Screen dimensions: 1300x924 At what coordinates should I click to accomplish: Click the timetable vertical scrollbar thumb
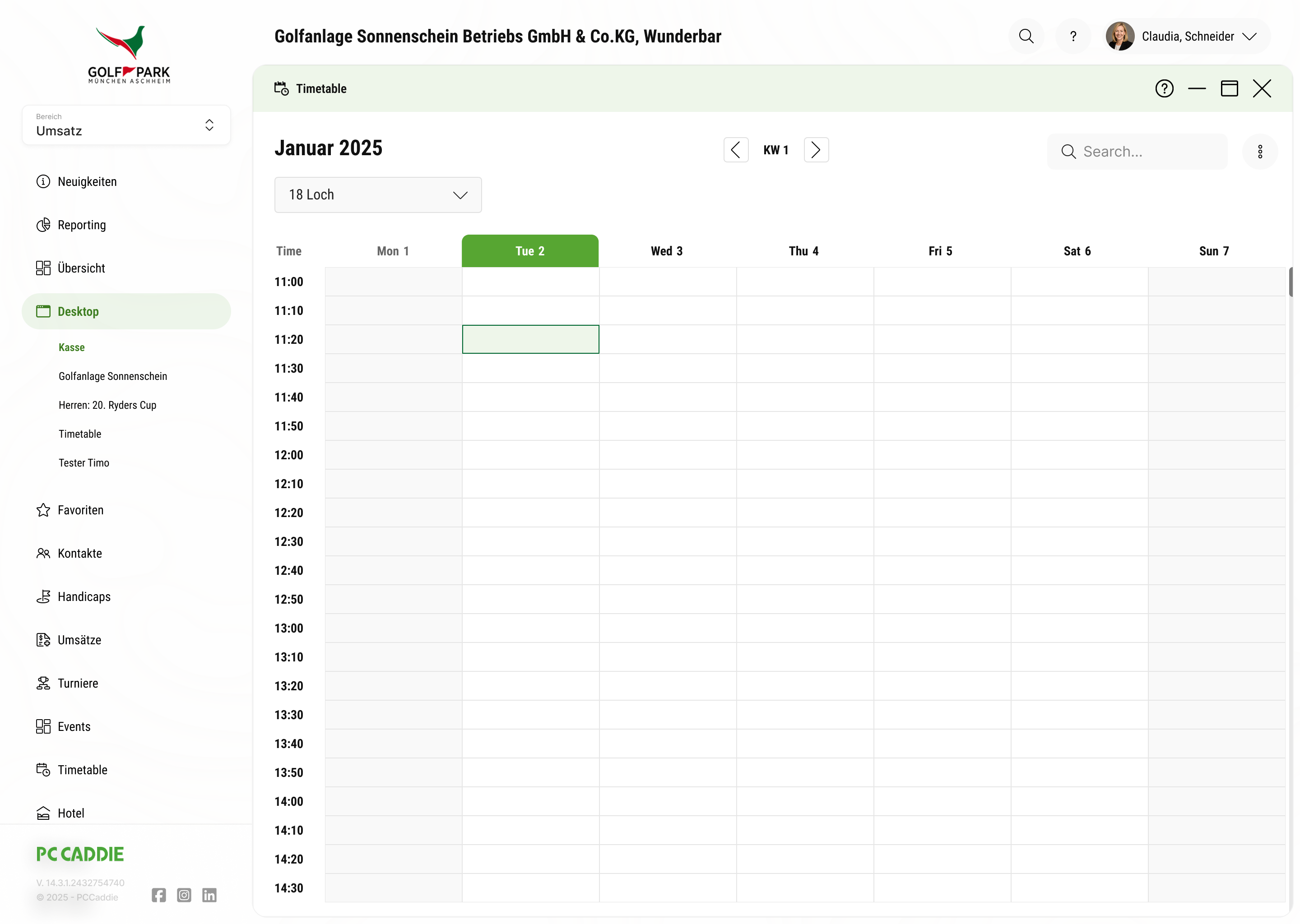[x=1291, y=282]
